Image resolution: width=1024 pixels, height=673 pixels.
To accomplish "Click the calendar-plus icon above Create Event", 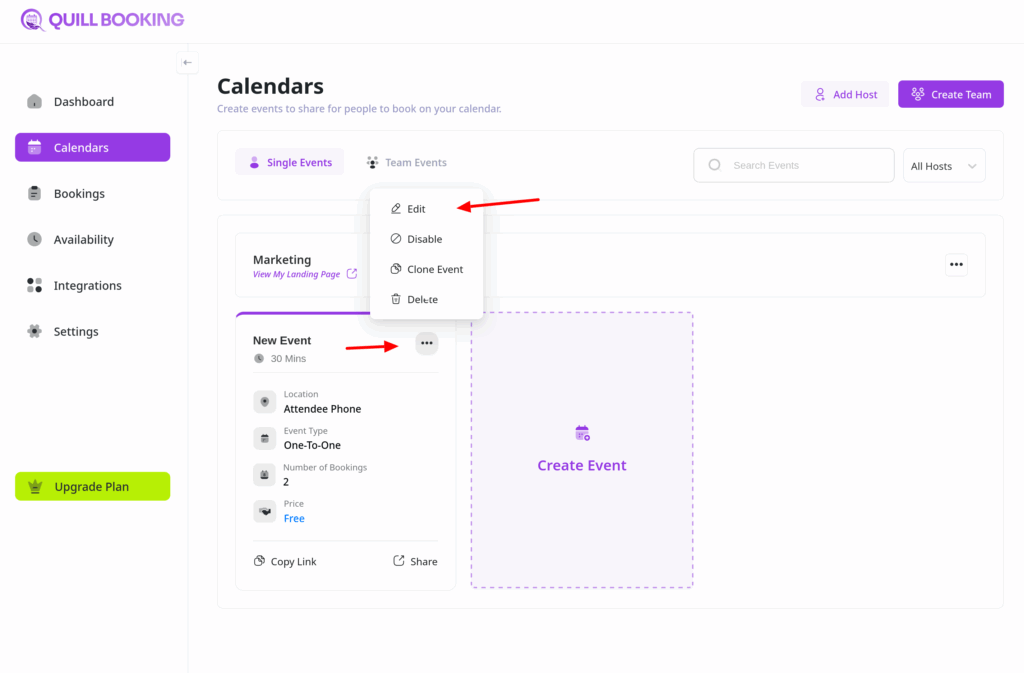I will pos(582,433).
